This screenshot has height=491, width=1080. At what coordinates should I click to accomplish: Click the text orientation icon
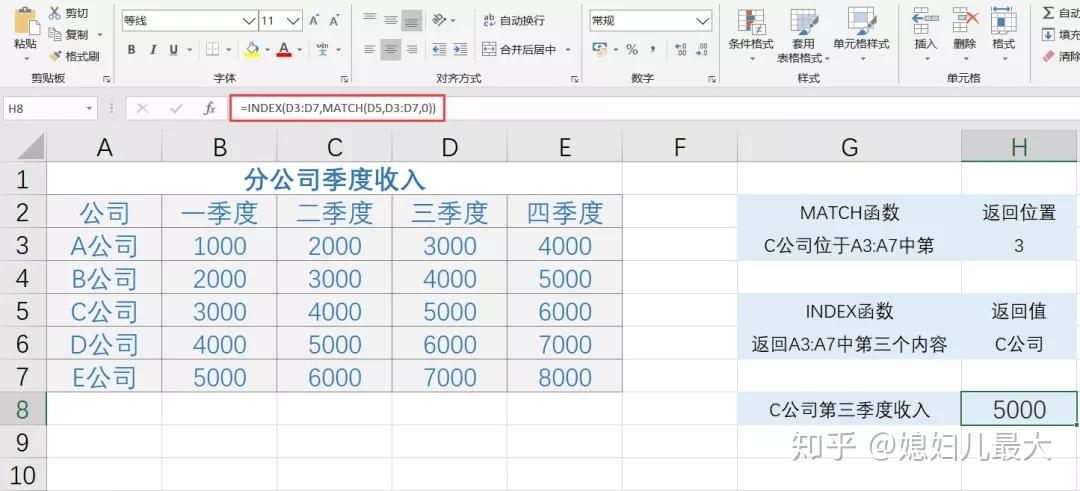pos(439,20)
